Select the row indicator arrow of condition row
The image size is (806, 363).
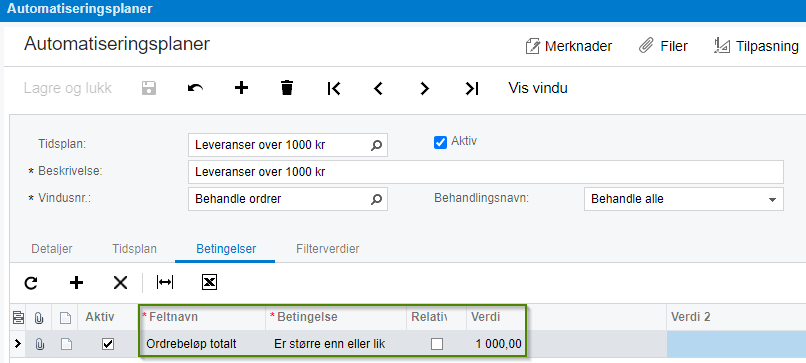(18, 344)
